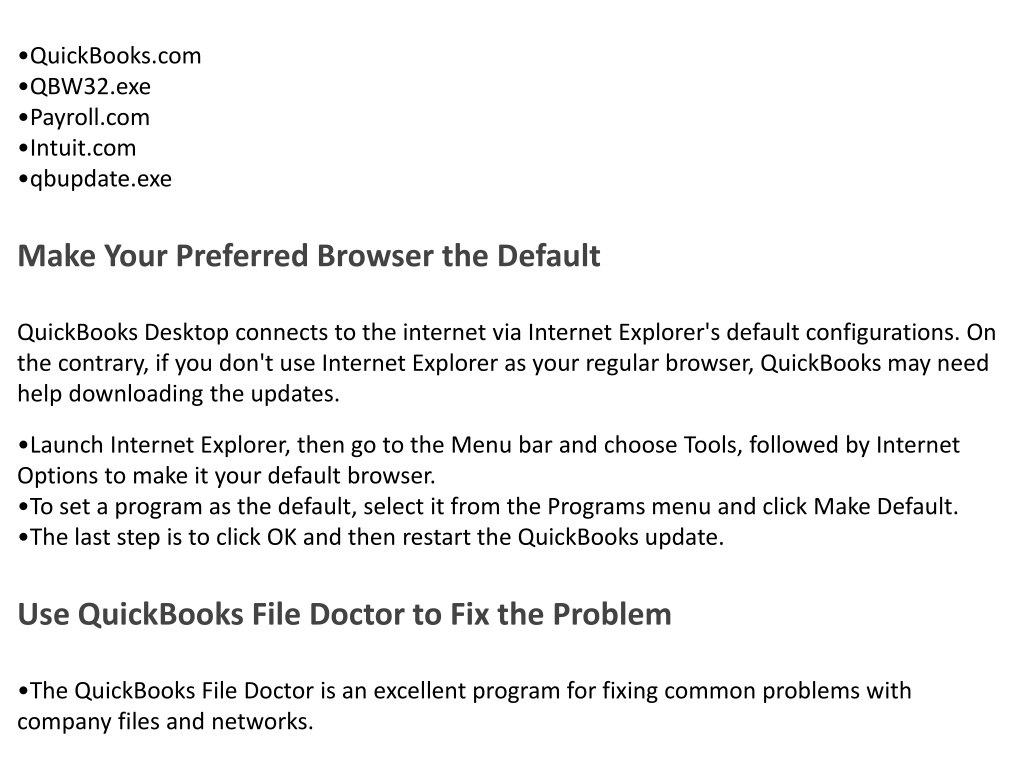Click the qbupdate.exe bullet entry
The width and height of the screenshot is (1024, 768).
pos(95,179)
